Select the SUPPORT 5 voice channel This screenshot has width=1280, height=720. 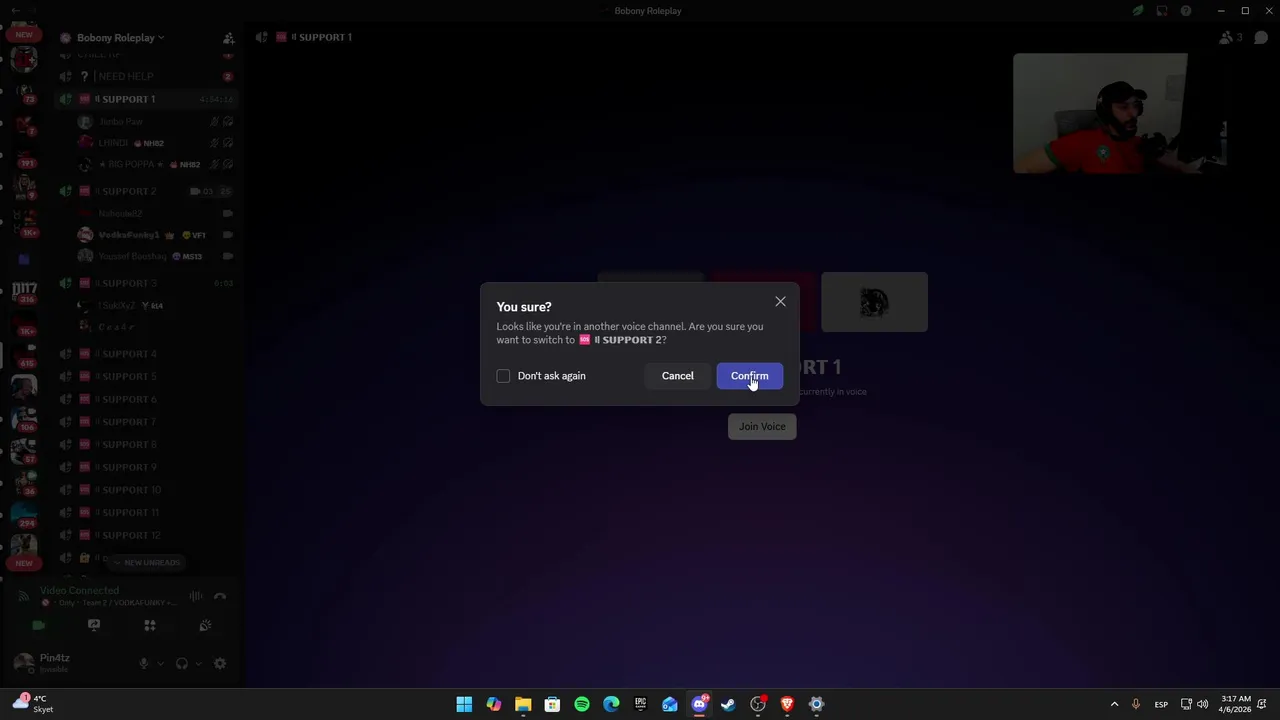click(x=146, y=377)
